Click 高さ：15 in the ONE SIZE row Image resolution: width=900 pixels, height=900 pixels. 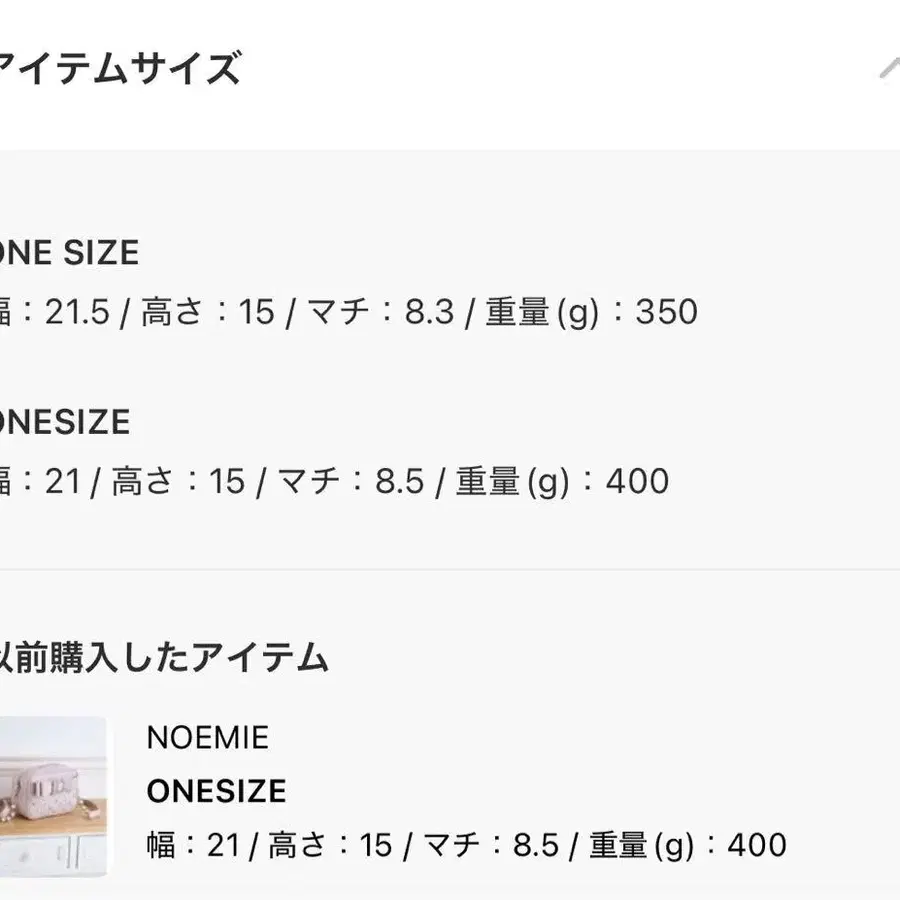tap(208, 312)
